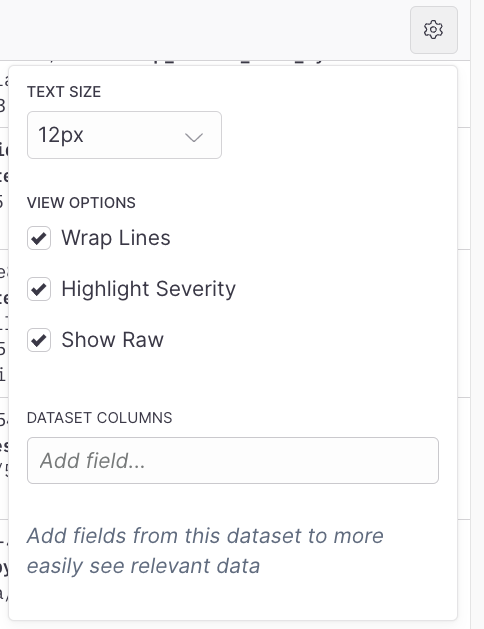Click blank popup area below Show Raw

coord(233,379)
